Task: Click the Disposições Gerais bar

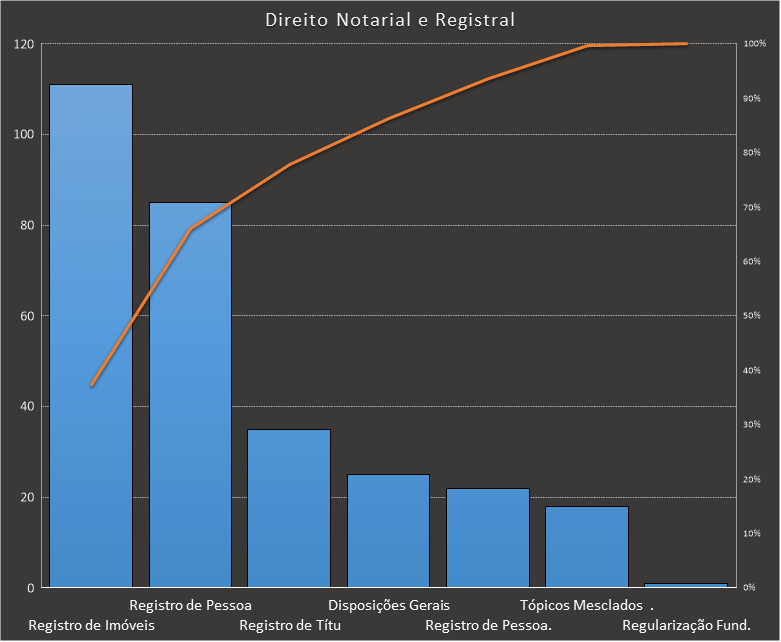Action: tap(388, 532)
